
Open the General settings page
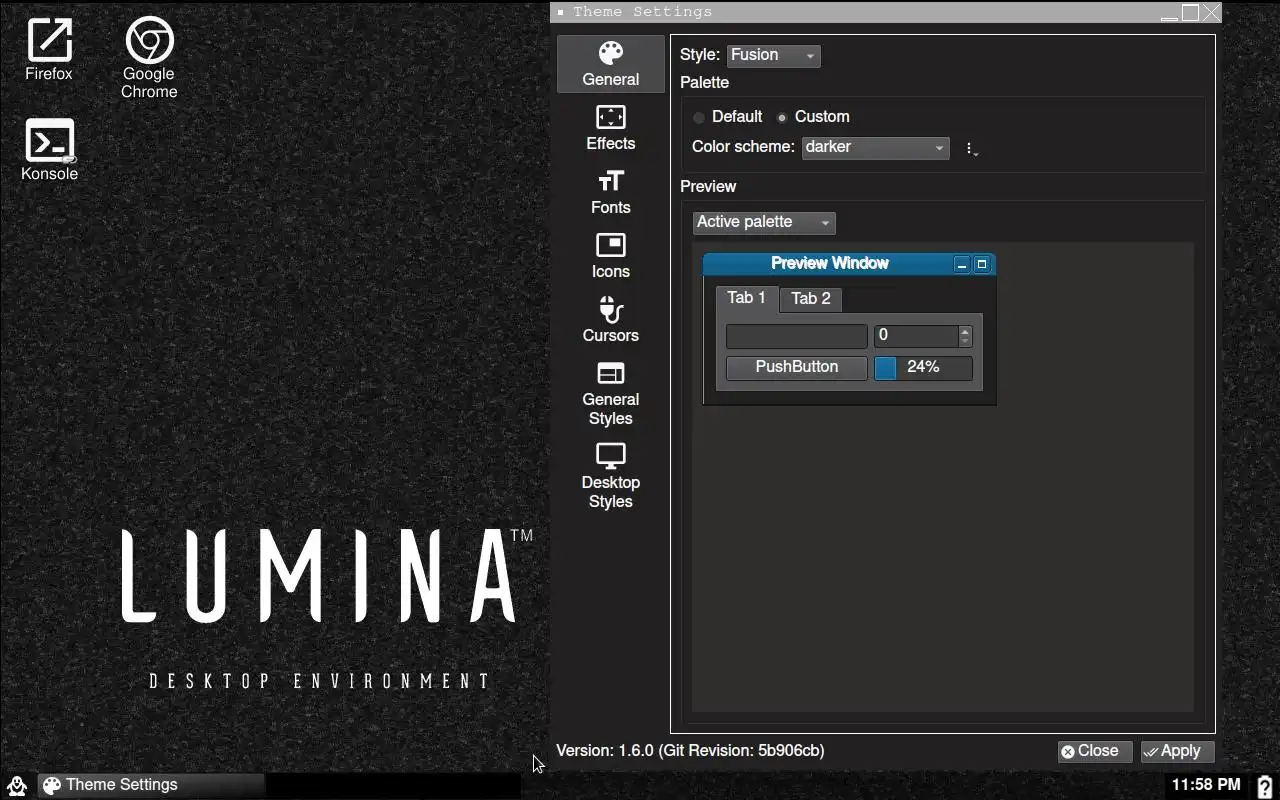(x=611, y=64)
